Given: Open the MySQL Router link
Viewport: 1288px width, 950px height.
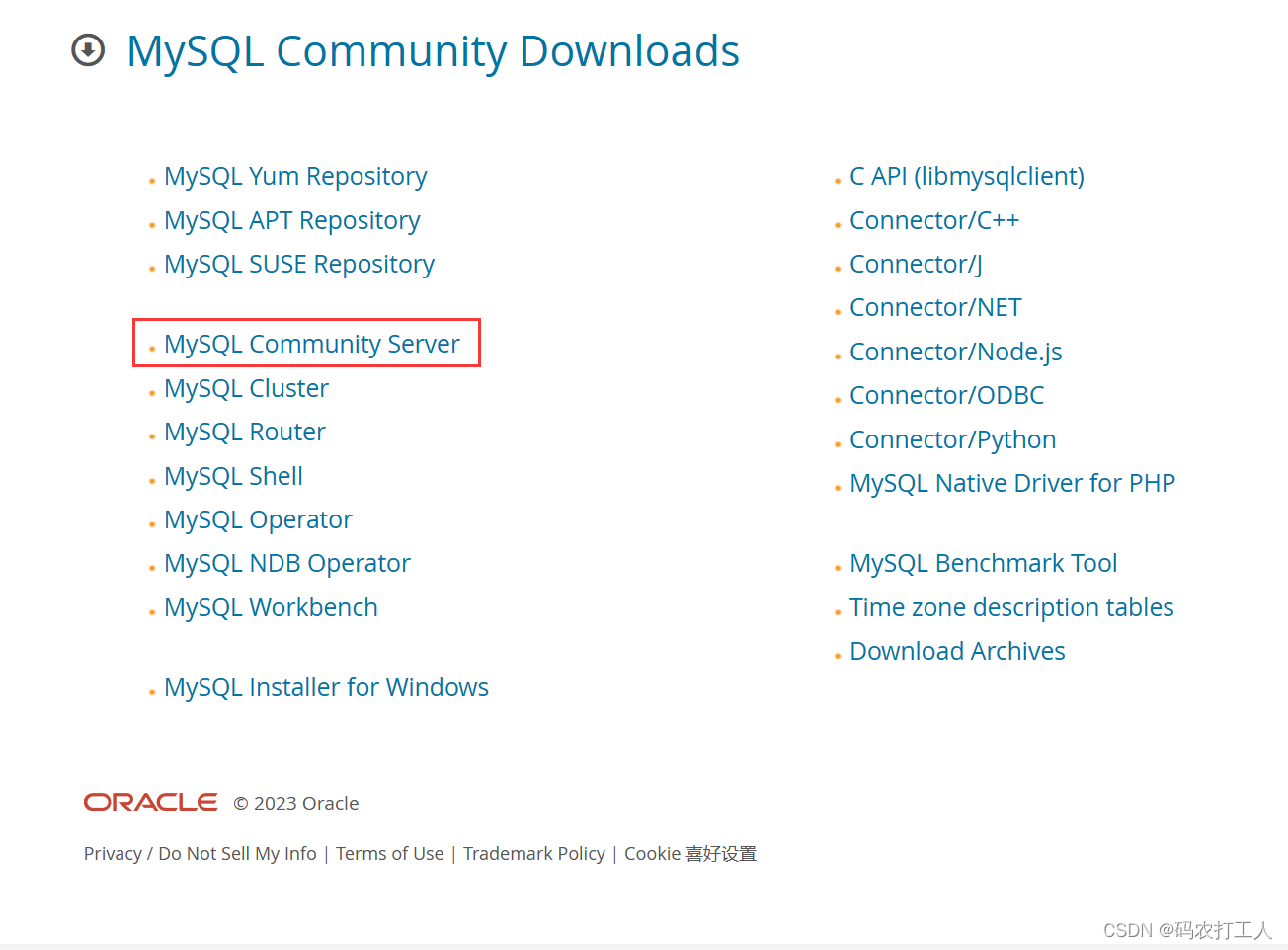Looking at the screenshot, I should [x=245, y=432].
